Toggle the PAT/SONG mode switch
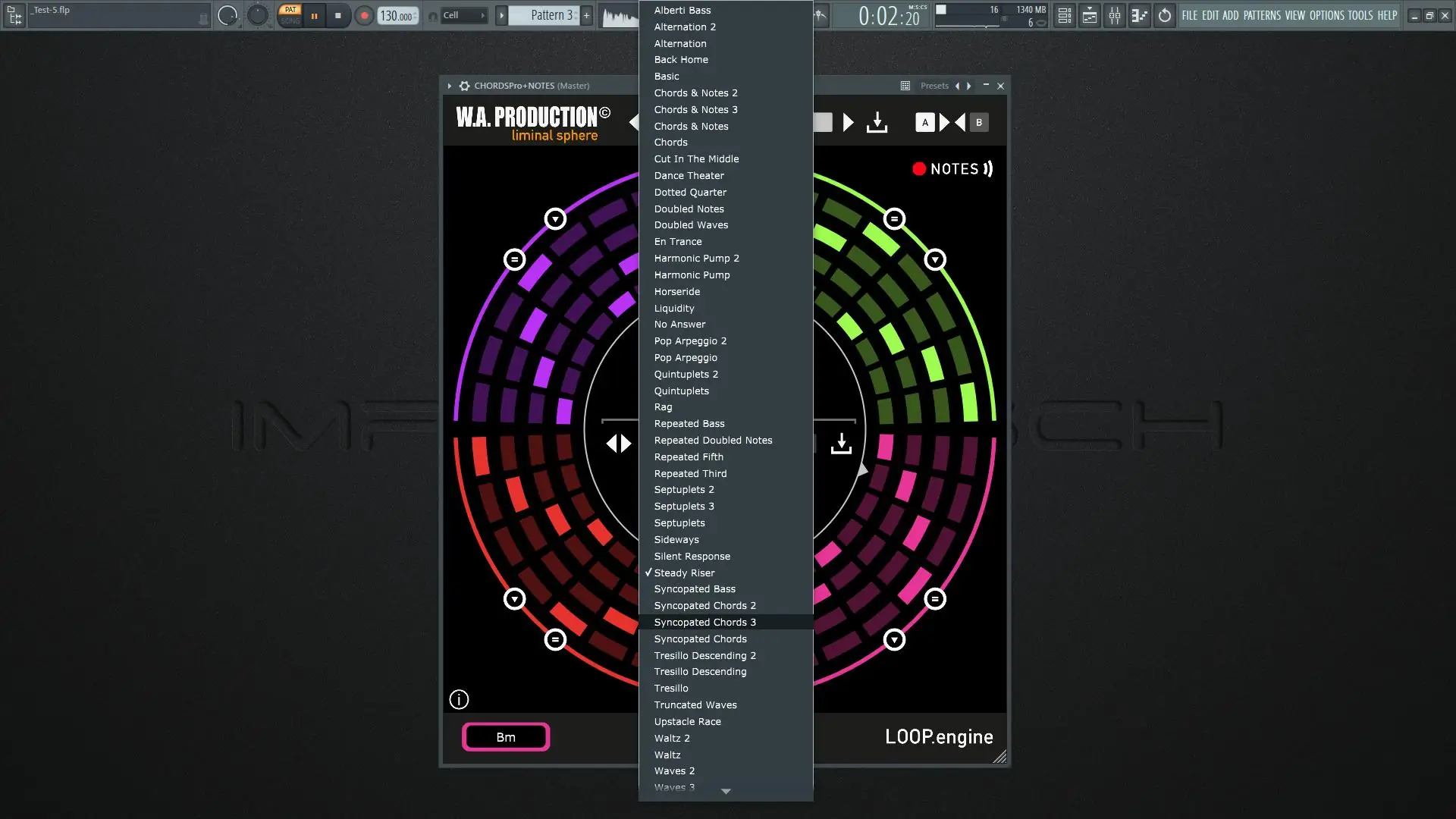1456x819 pixels. click(290, 15)
